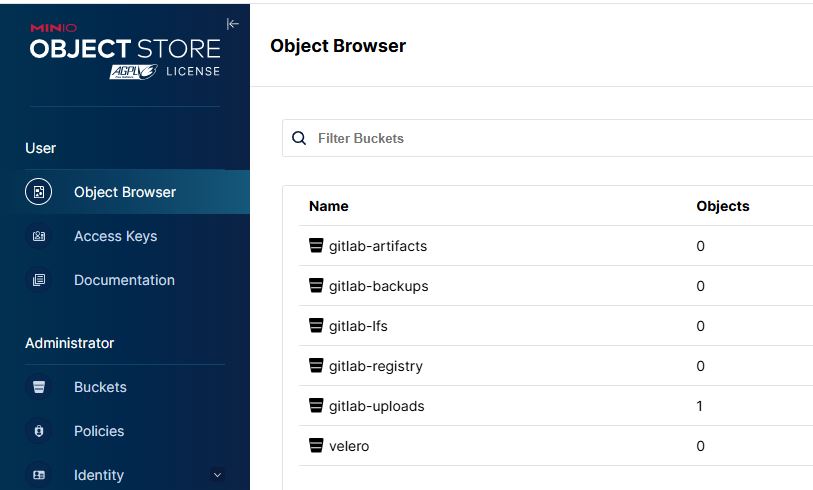The width and height of the screenshot is (813, 490).
Task: Click the Object Browser sidebar icon
Action: 39,192
